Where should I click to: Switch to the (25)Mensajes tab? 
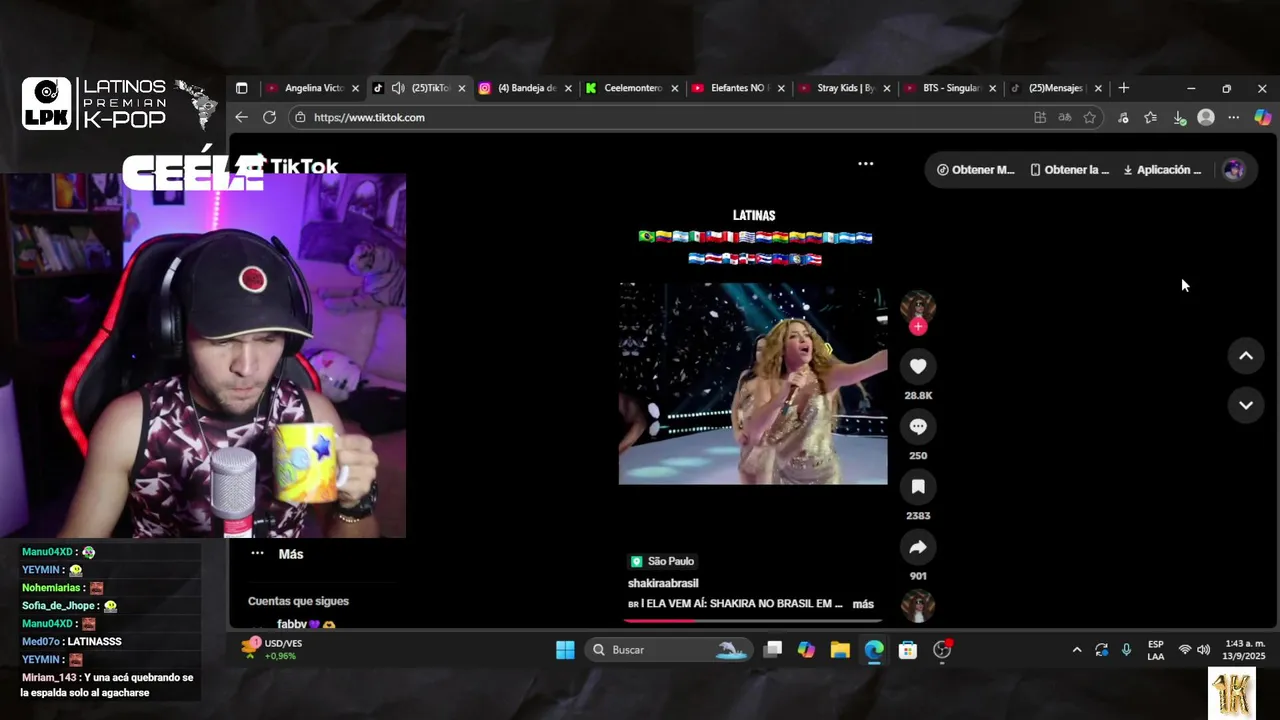tap(1056, 88)
